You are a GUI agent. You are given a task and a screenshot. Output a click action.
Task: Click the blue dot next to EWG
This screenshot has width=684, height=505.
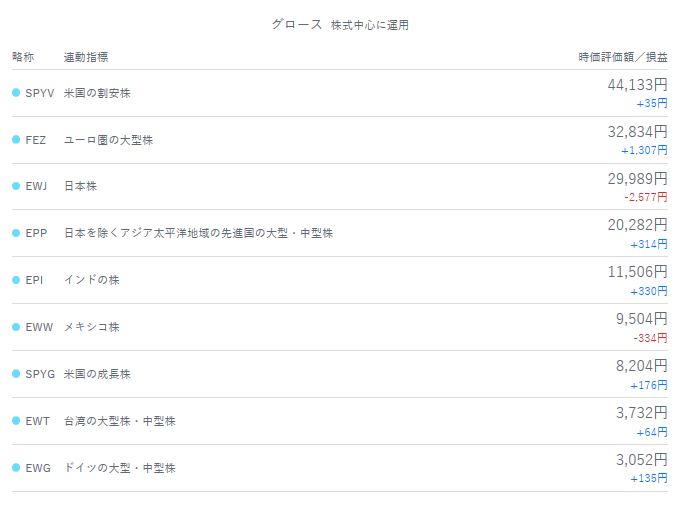[x=16, y=468]
